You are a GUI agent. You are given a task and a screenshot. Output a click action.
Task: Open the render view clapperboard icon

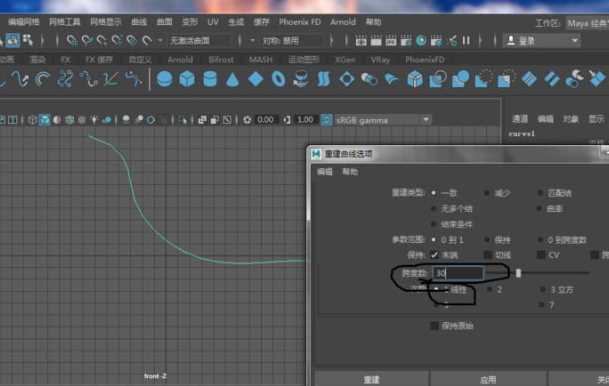pyautogui.click(x=361, y=40)
